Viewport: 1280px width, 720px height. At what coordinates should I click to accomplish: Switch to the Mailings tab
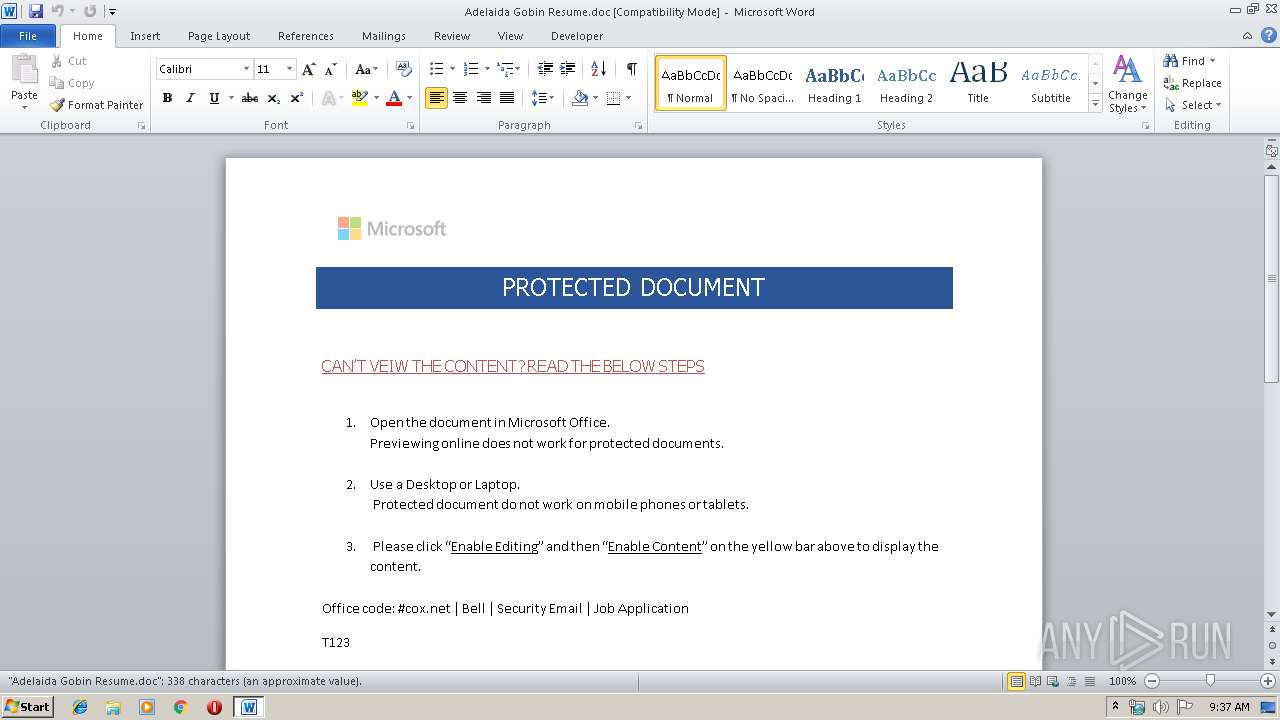tap(384, 36)
